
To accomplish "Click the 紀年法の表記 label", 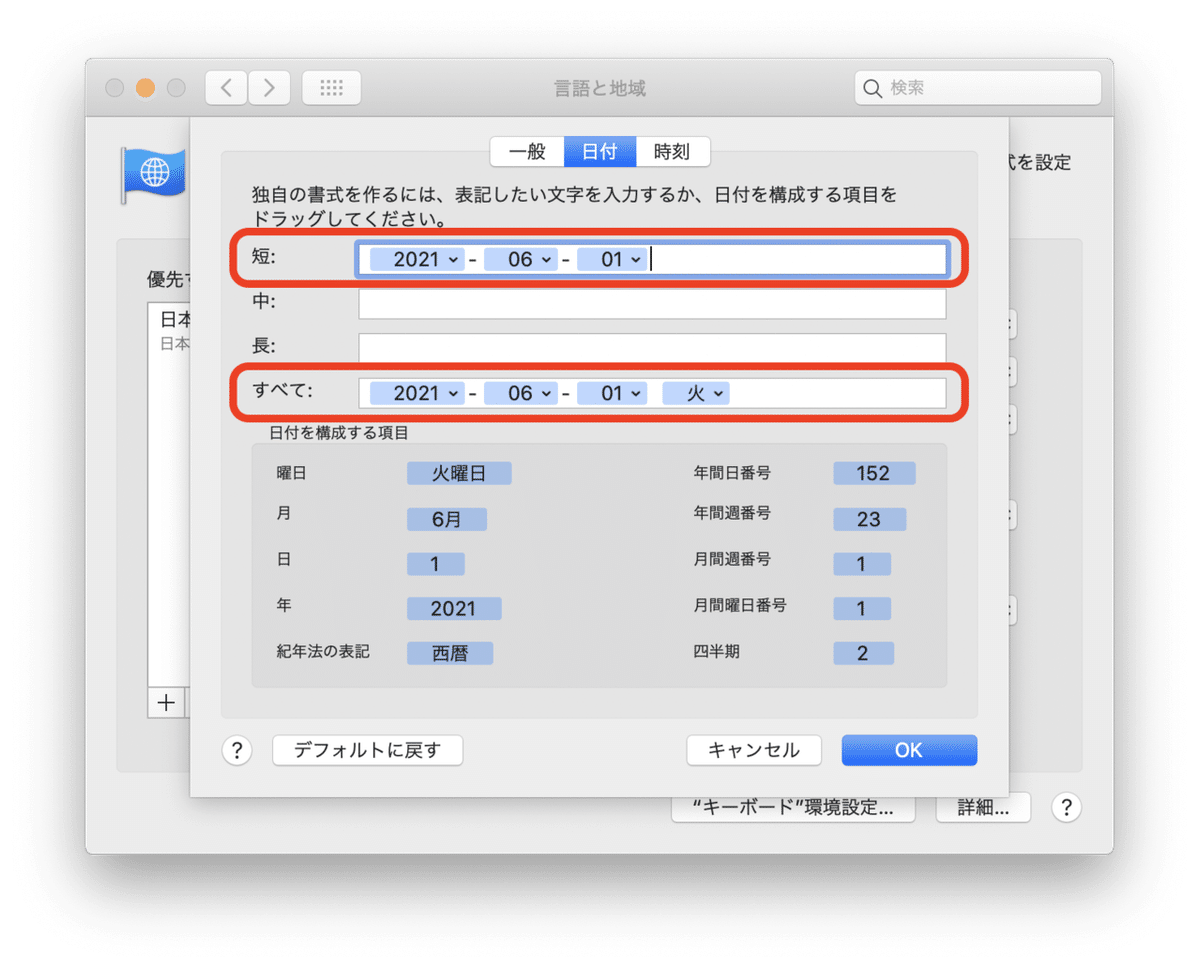I will (x=323, y=652).
